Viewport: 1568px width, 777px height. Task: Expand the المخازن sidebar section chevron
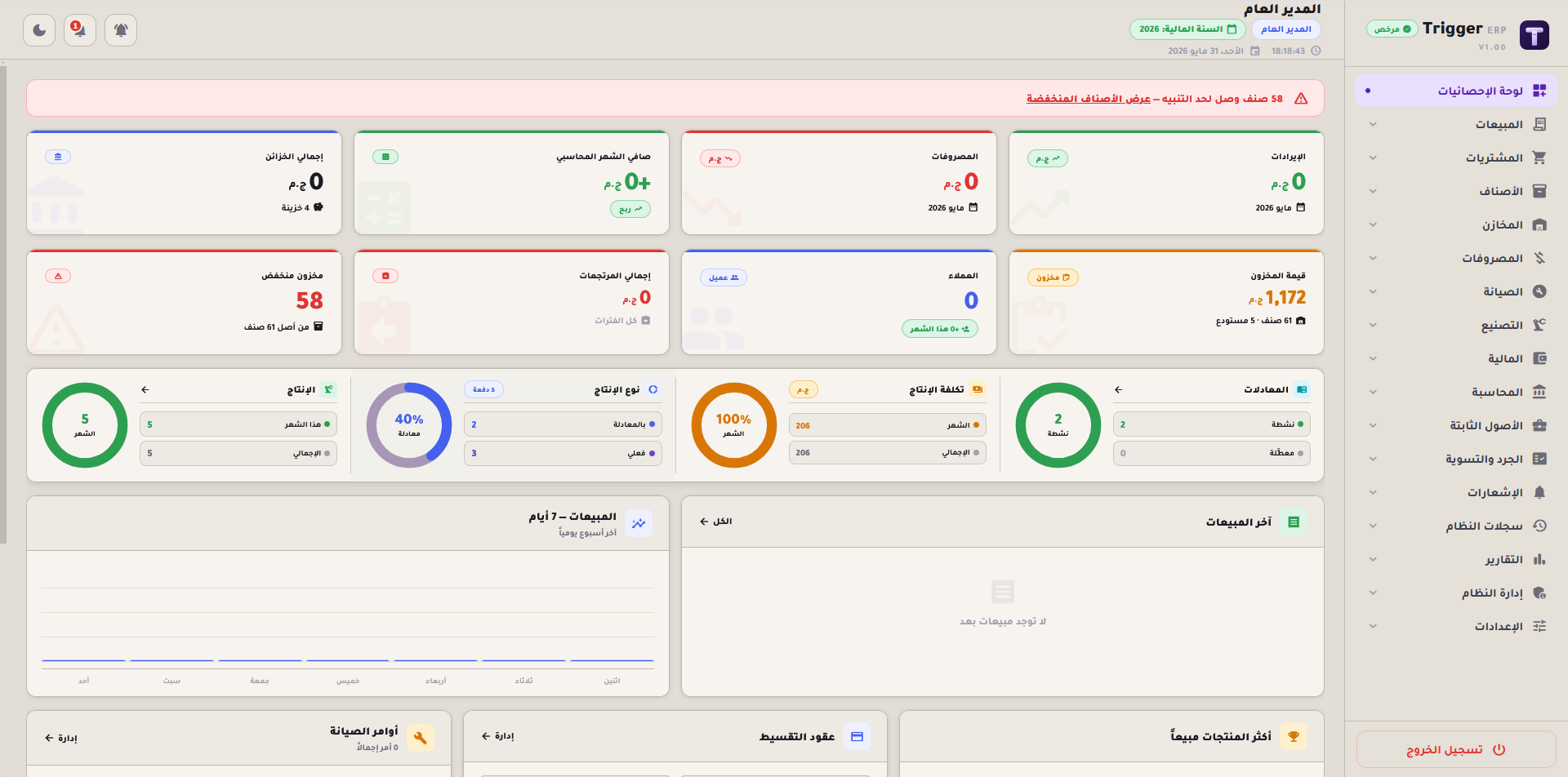pyautogui.click(x=1373, y=224)
